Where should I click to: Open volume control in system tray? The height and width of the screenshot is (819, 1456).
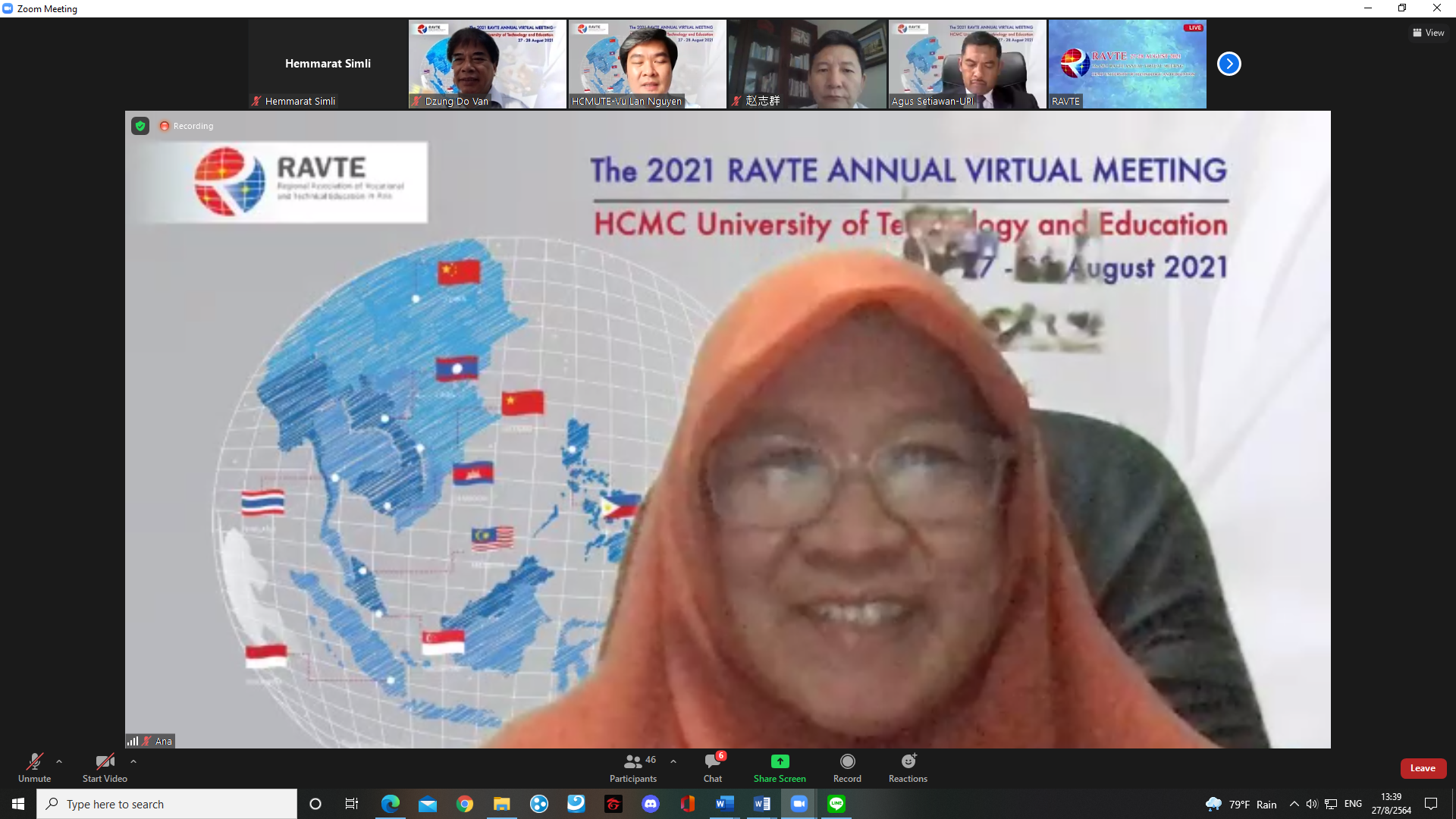click(x=1312, y=804)
